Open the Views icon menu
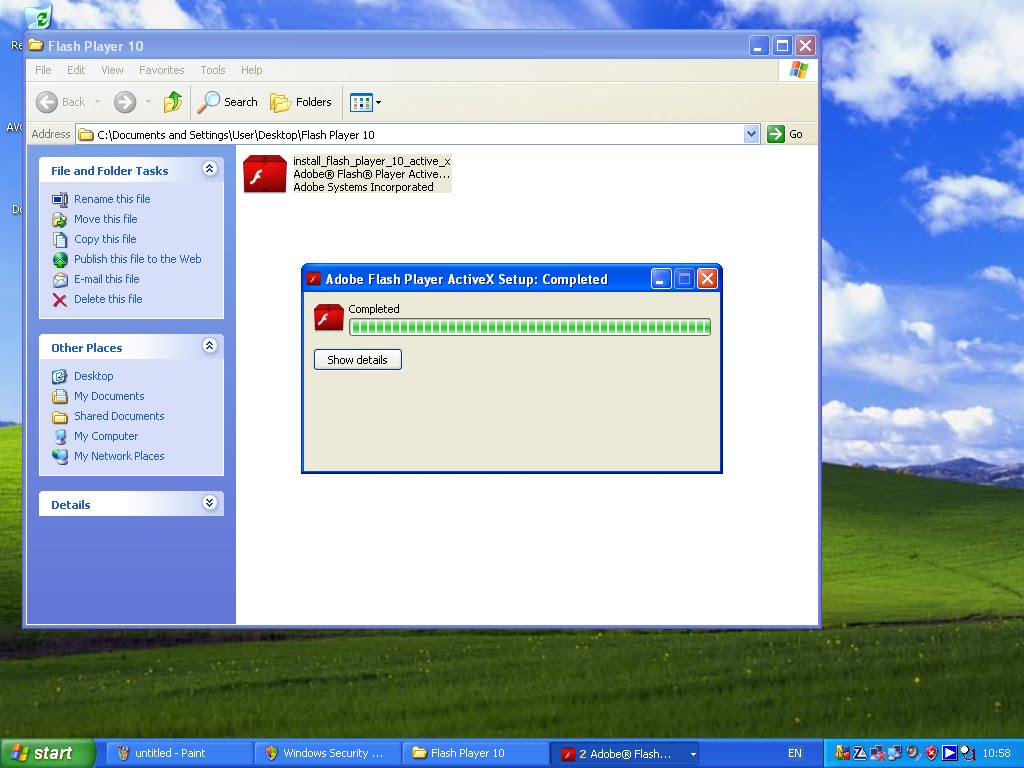Image resolution: width=1024 pixels, height=768 pixels. point(365,102)
